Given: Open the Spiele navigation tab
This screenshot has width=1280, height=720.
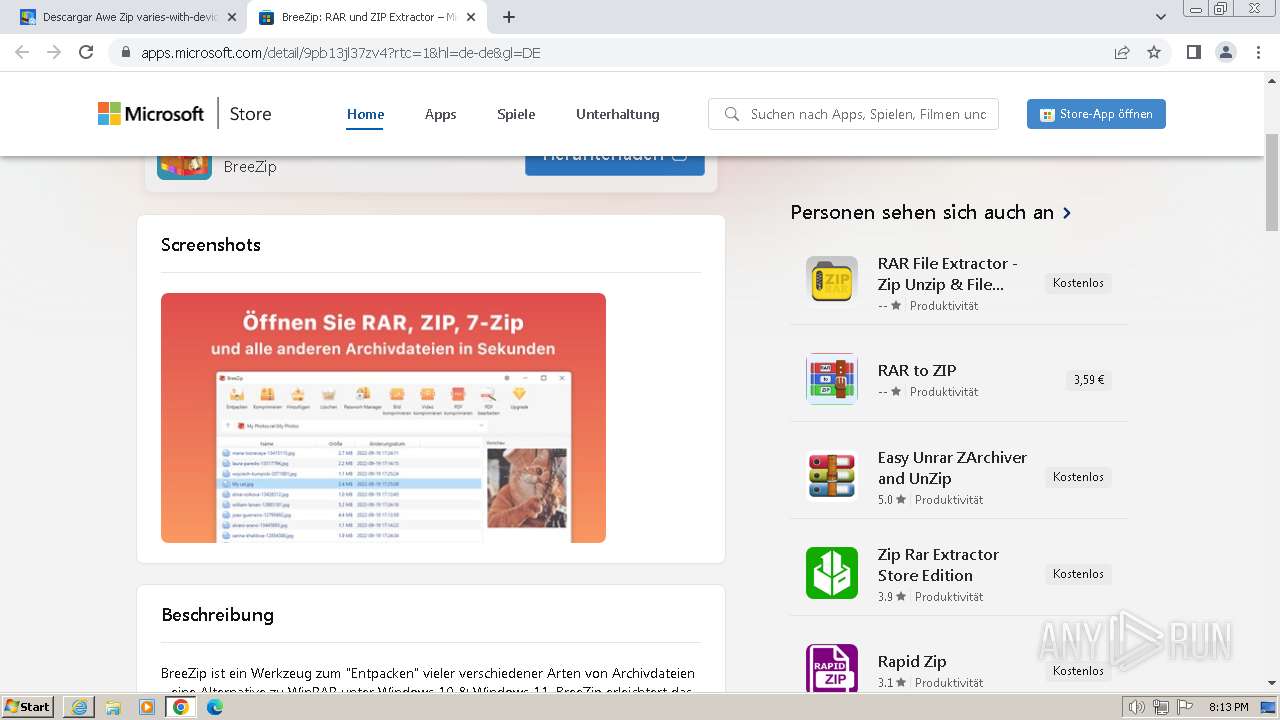Looking at the screenshot, I should point(516,114).
